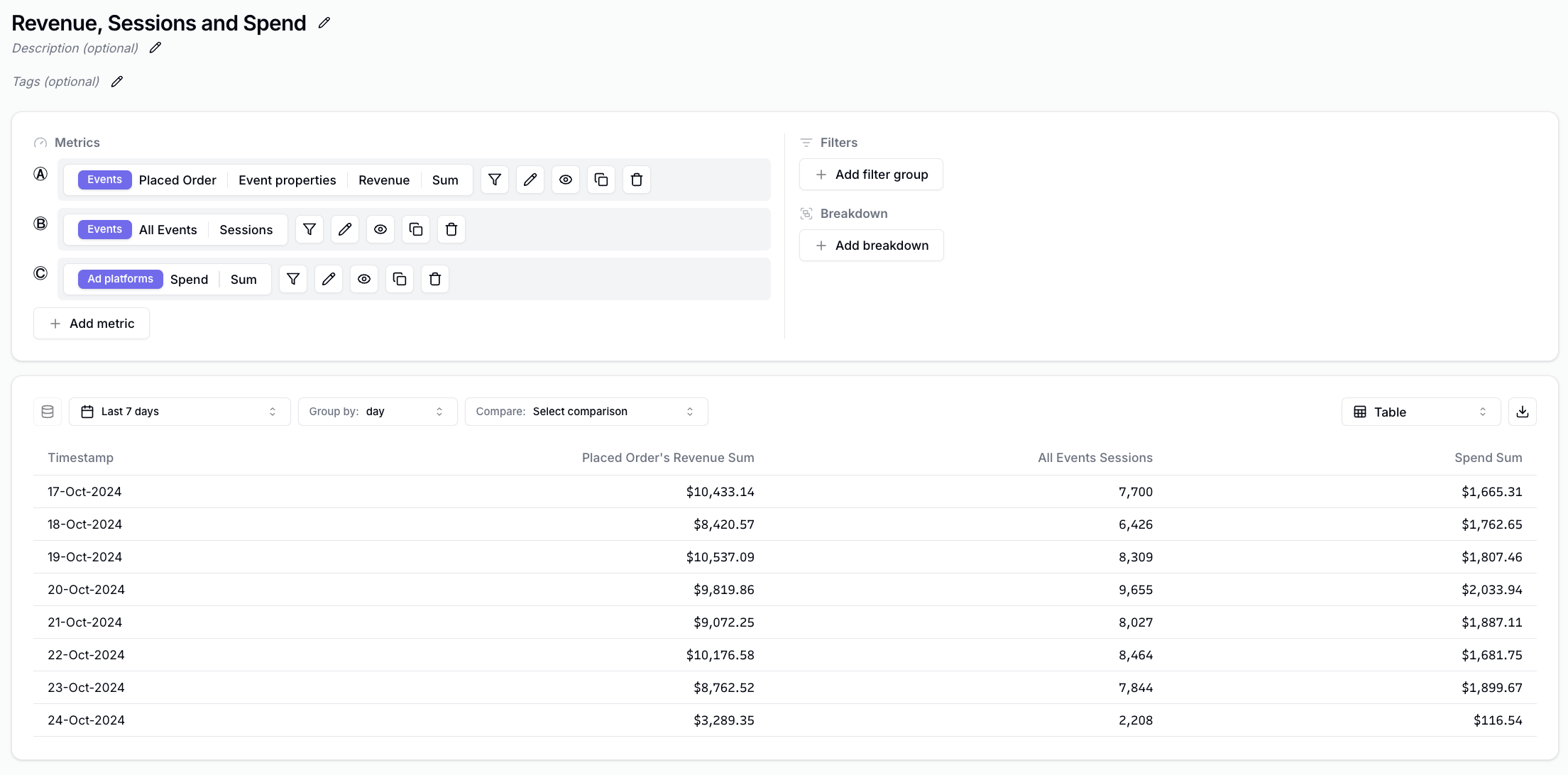Toggle visibility of metric A Revenue
Viewport: 1568px width, 775px height.
566,180
